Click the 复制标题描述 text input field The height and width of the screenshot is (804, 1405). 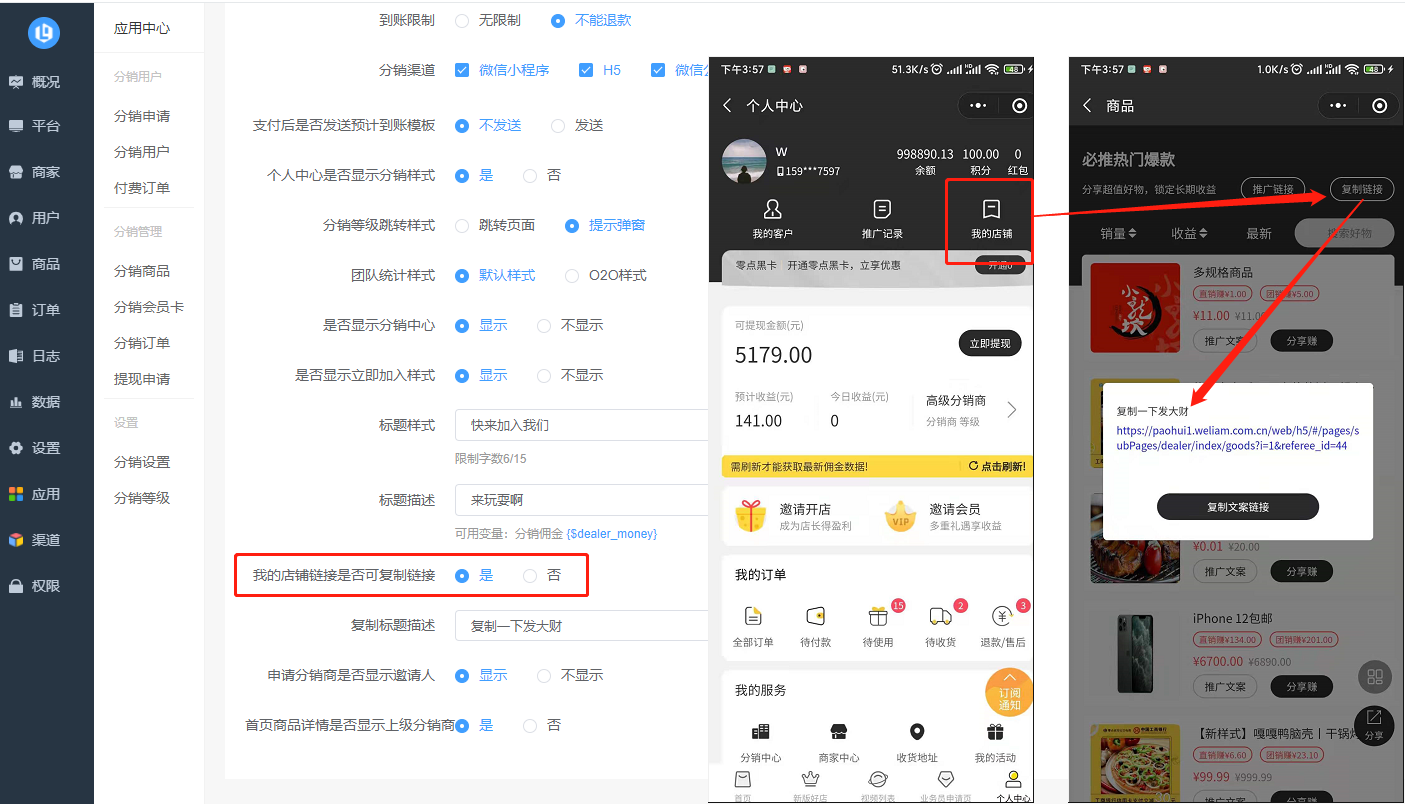(x=581, y=626)
